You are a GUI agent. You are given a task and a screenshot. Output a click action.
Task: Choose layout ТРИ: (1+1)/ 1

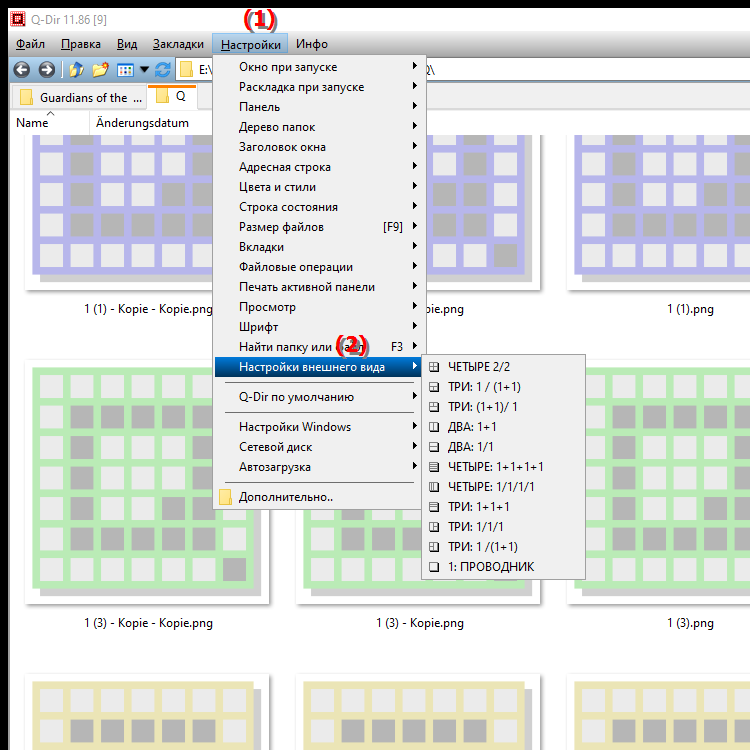(503, 407)
